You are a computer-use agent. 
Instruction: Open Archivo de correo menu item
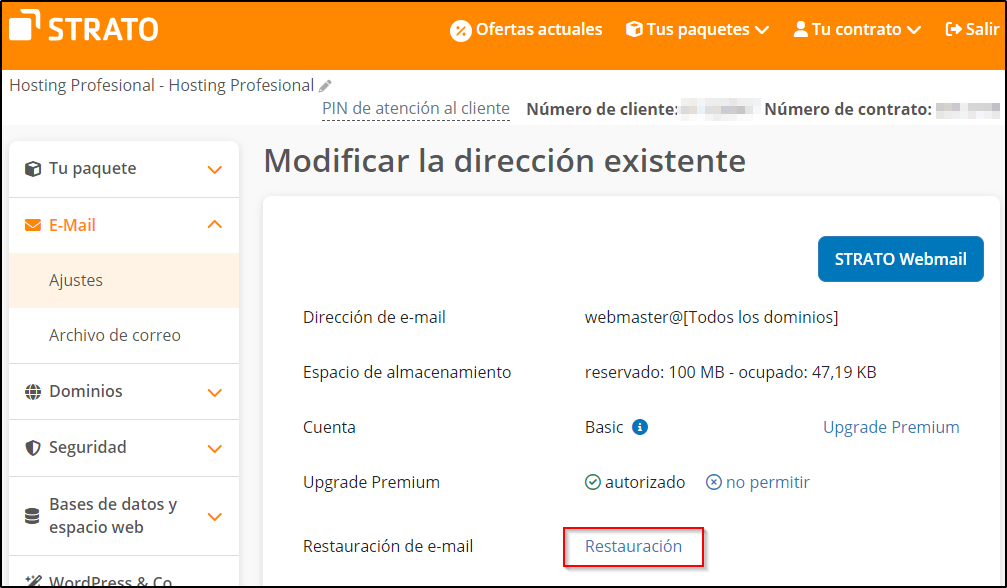coord(115,336)
